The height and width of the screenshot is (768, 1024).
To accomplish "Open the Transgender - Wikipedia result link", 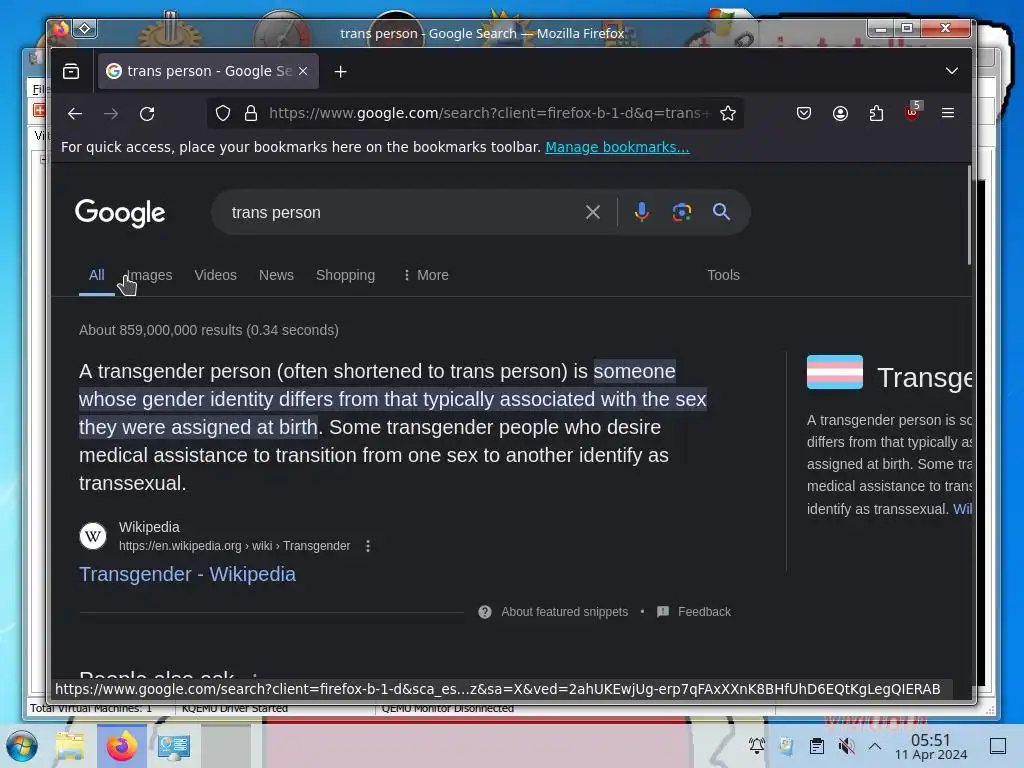I will 187,574.
